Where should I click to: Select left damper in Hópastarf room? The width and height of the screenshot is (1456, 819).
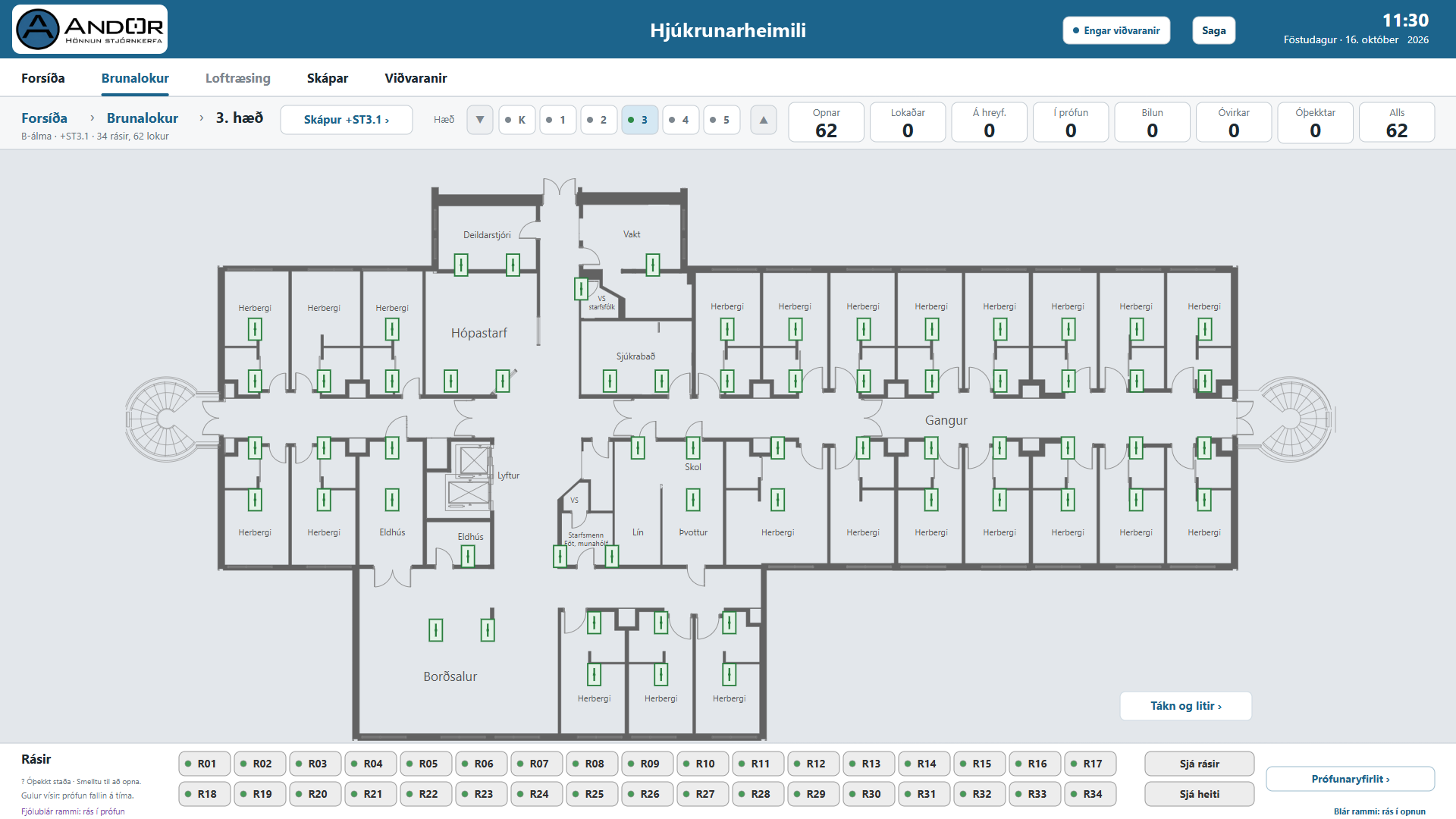pos(450,381)
